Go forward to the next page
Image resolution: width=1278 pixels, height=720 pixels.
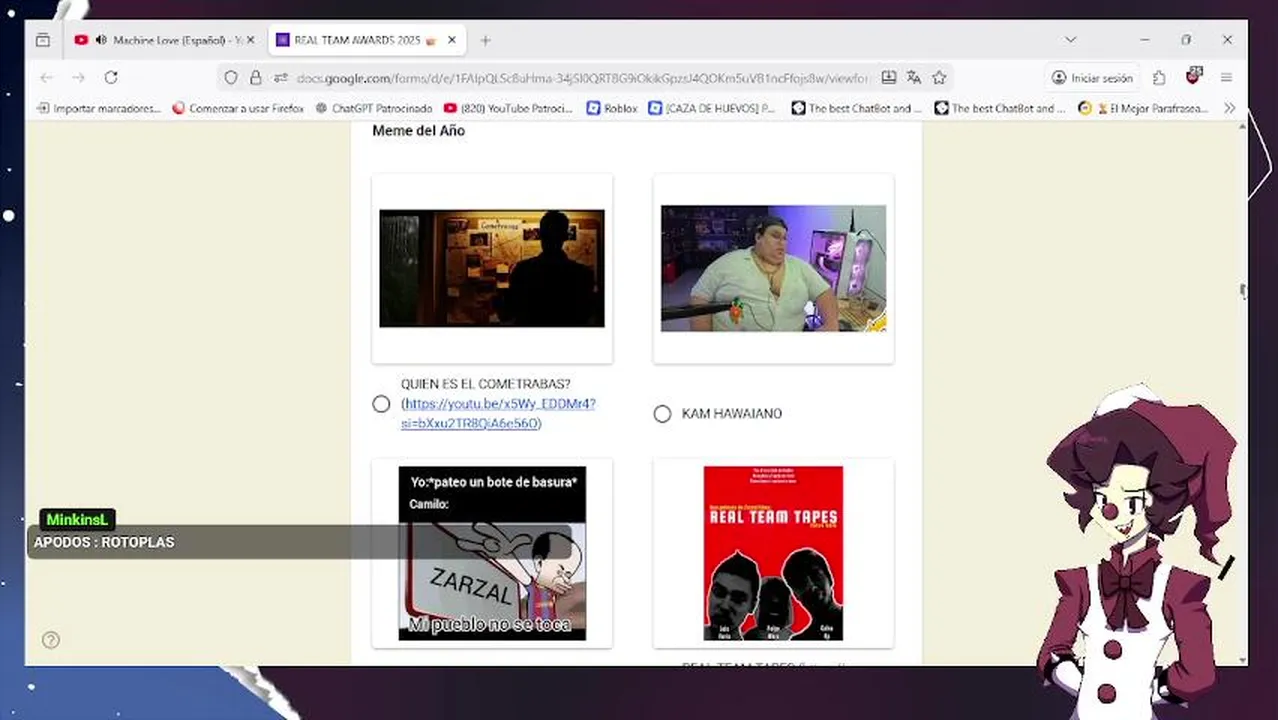coord(78,77)
